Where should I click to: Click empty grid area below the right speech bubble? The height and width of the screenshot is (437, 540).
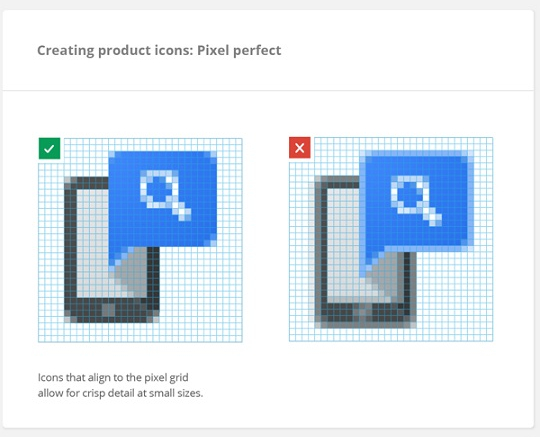(455, 296)
